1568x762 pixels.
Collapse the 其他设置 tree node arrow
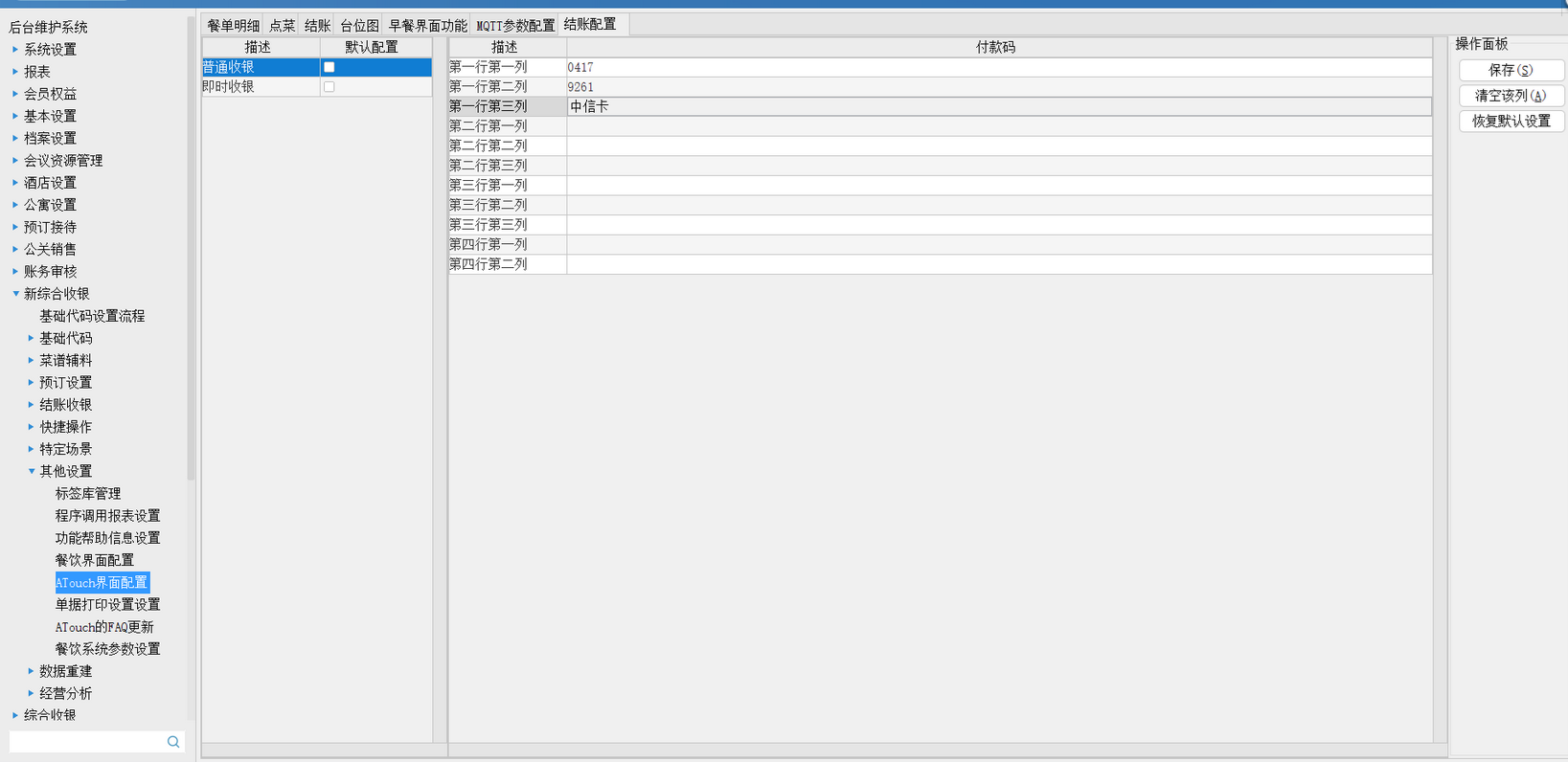[x=32, y=471]
